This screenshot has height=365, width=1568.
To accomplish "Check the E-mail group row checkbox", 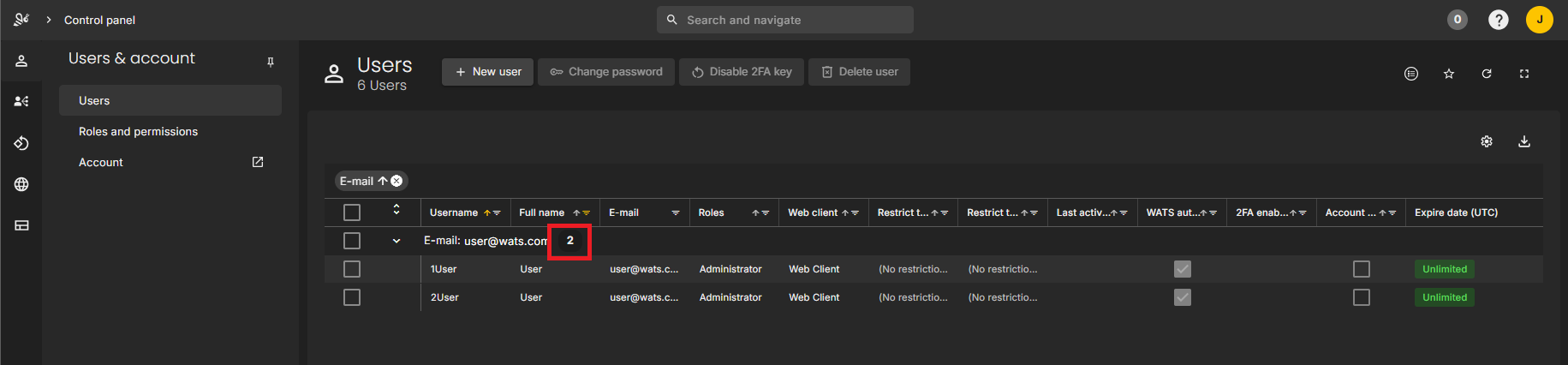I will click(x=352, y=241).
